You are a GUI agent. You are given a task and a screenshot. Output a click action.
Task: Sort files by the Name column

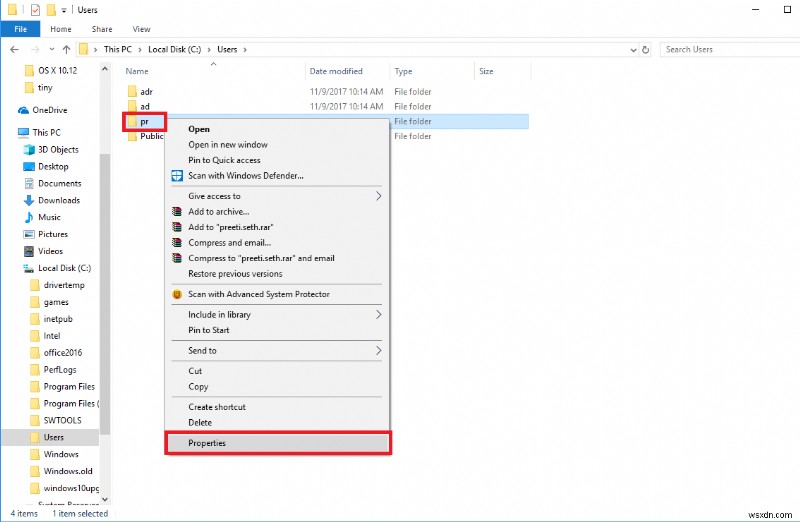tap(137, 71)
